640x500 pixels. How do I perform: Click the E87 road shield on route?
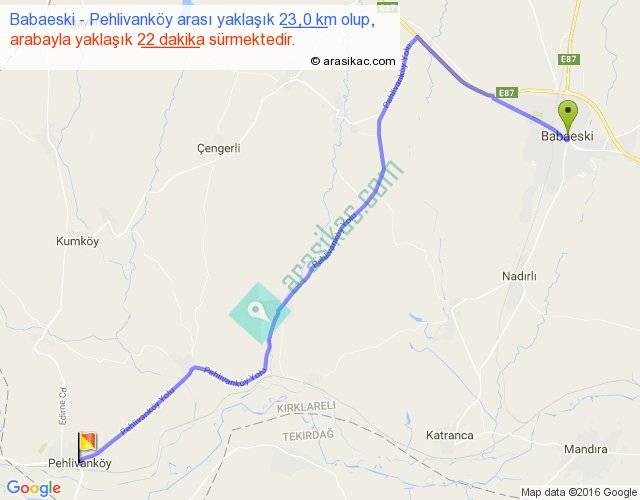pos(507,93)
